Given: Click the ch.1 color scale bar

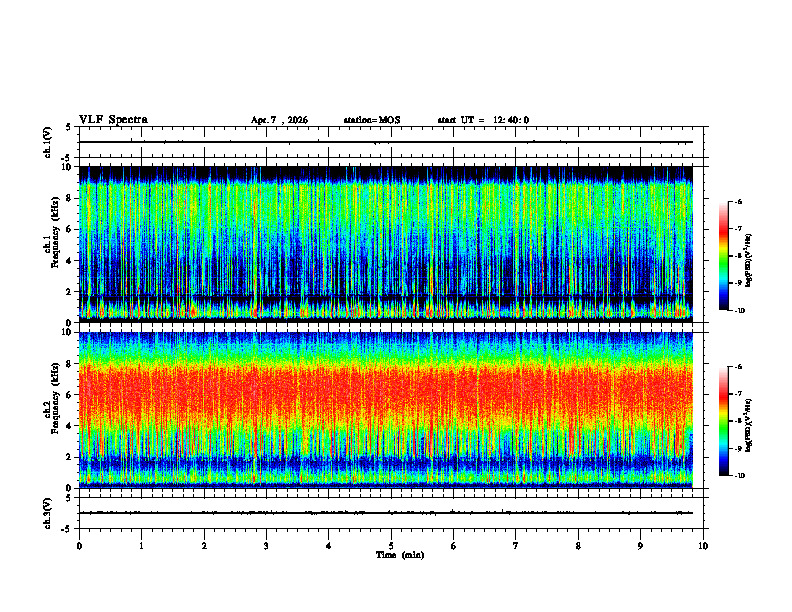Looking at the screenshot, I should (723, 256).
